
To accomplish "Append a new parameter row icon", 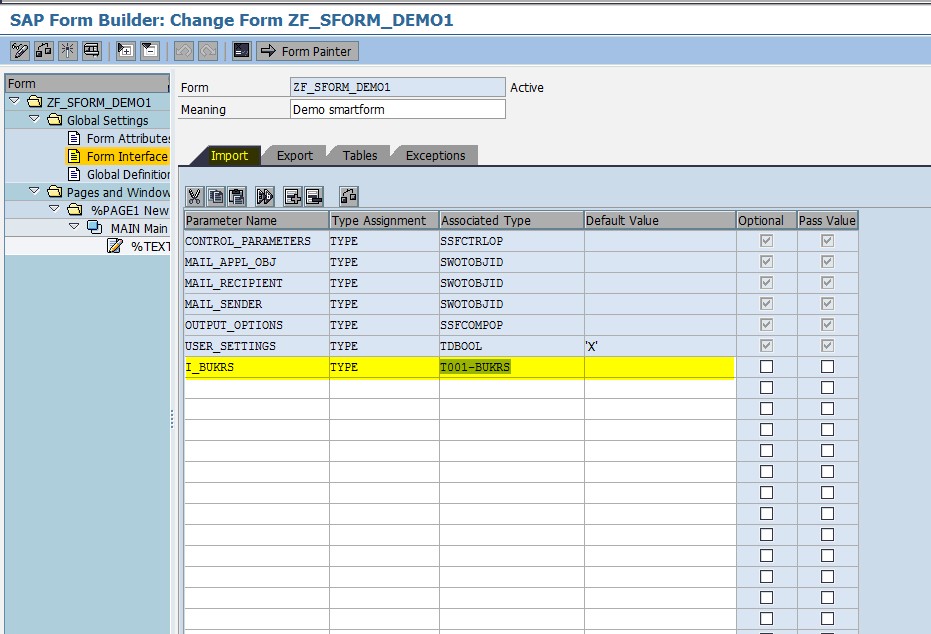I will [x=292, y=196].
